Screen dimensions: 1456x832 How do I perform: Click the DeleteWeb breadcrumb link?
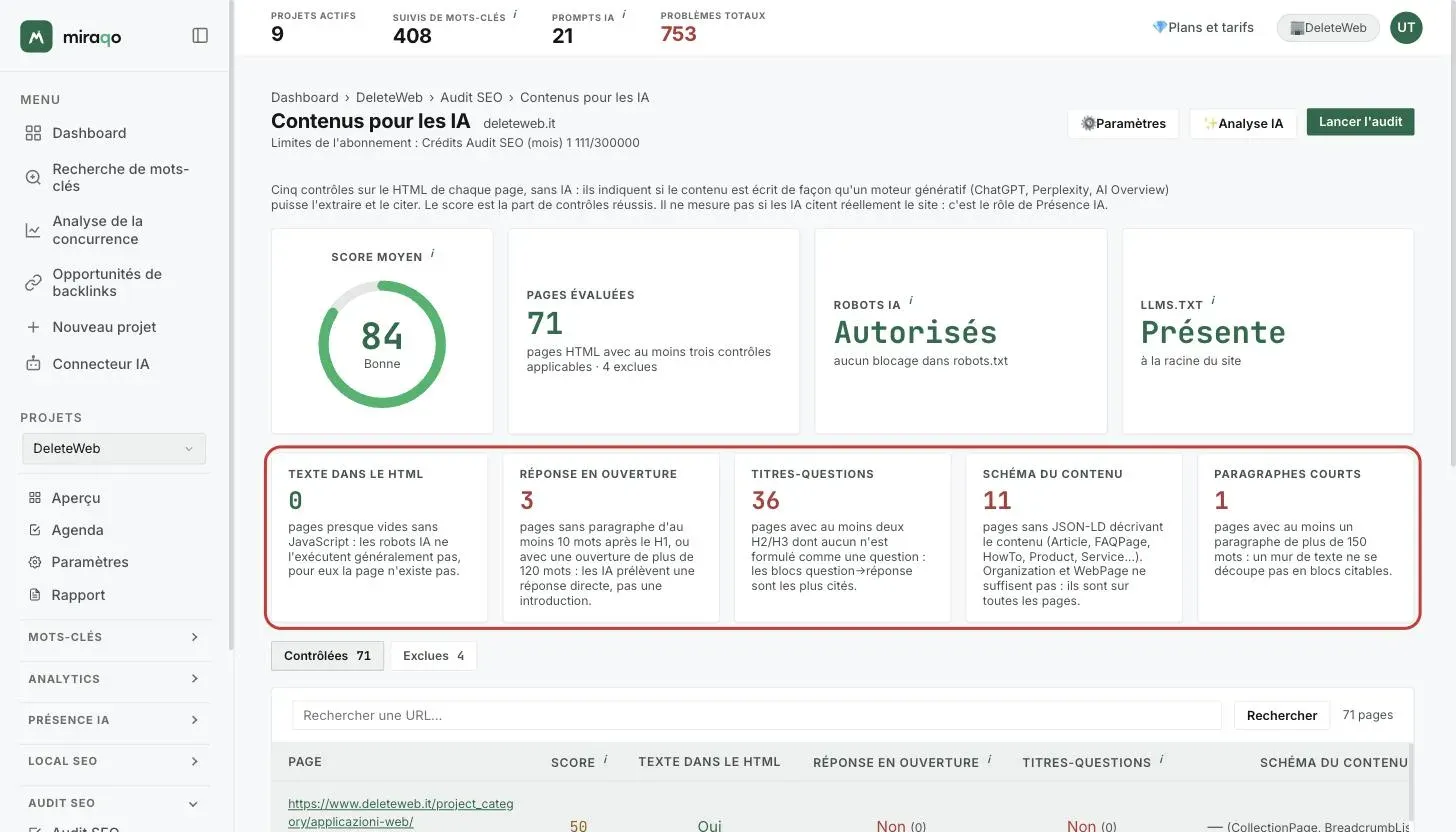tap(390, 97)
